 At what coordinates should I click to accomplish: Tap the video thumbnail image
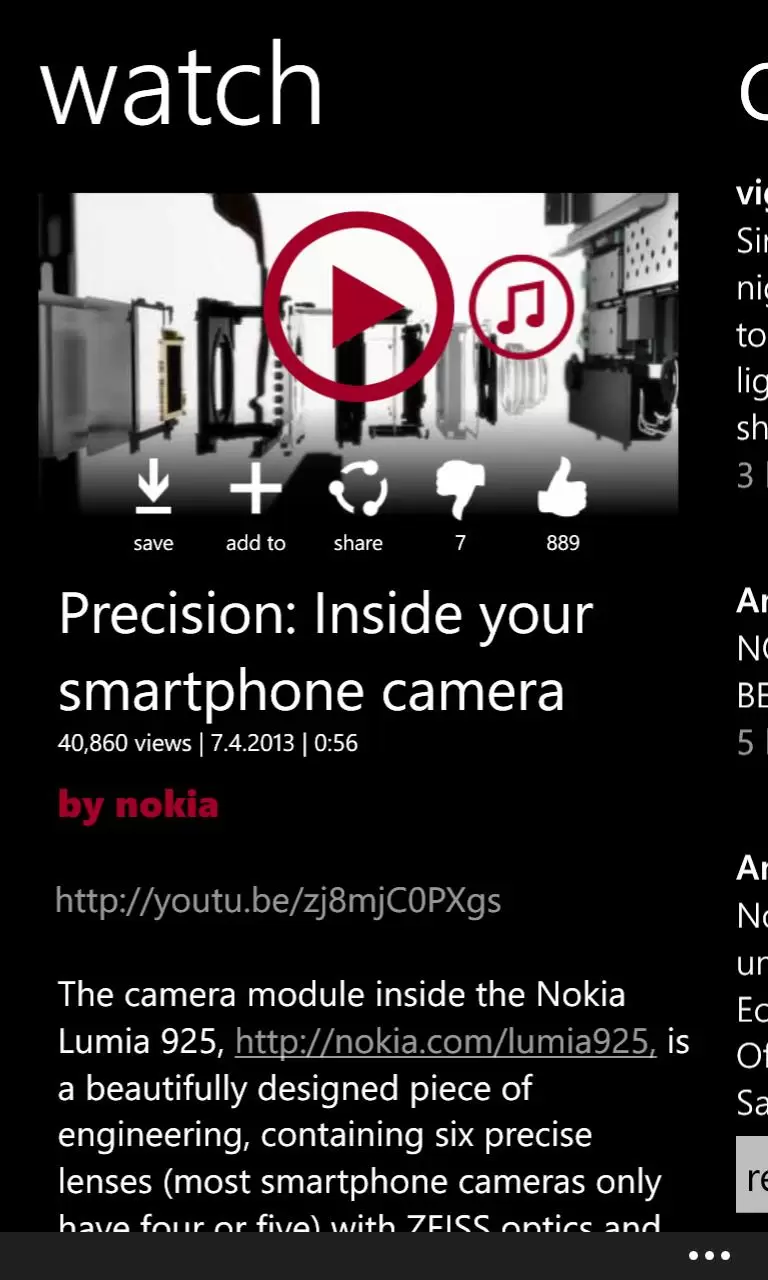(x=358, y=355)
